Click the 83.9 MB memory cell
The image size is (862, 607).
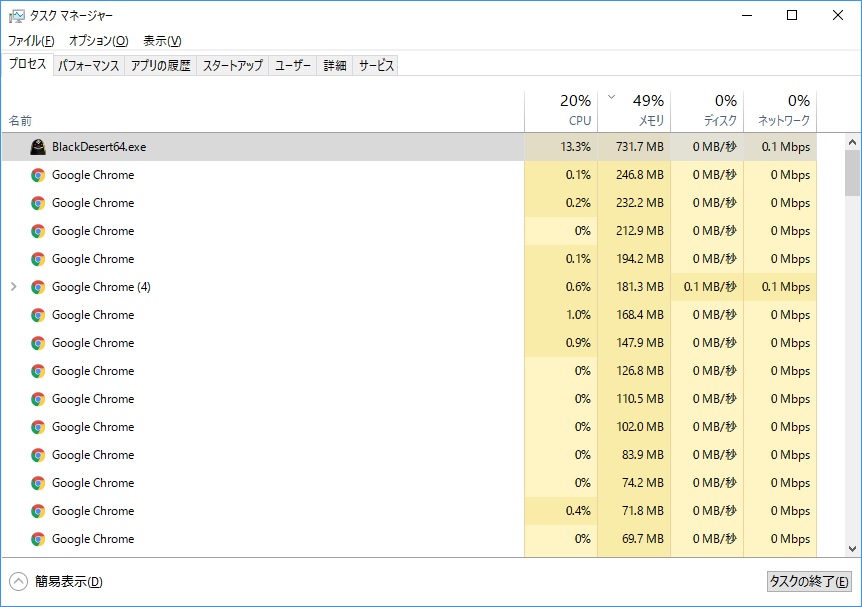[634, 455]
